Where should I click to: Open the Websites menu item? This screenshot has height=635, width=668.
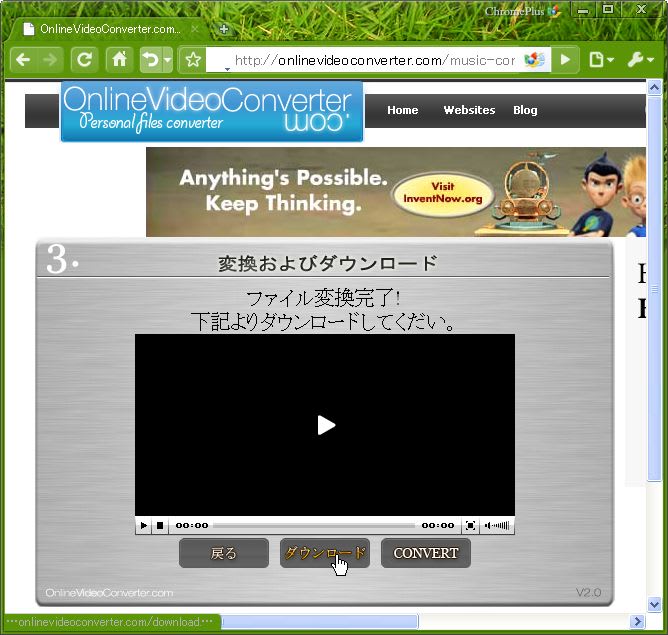point(469,110)
